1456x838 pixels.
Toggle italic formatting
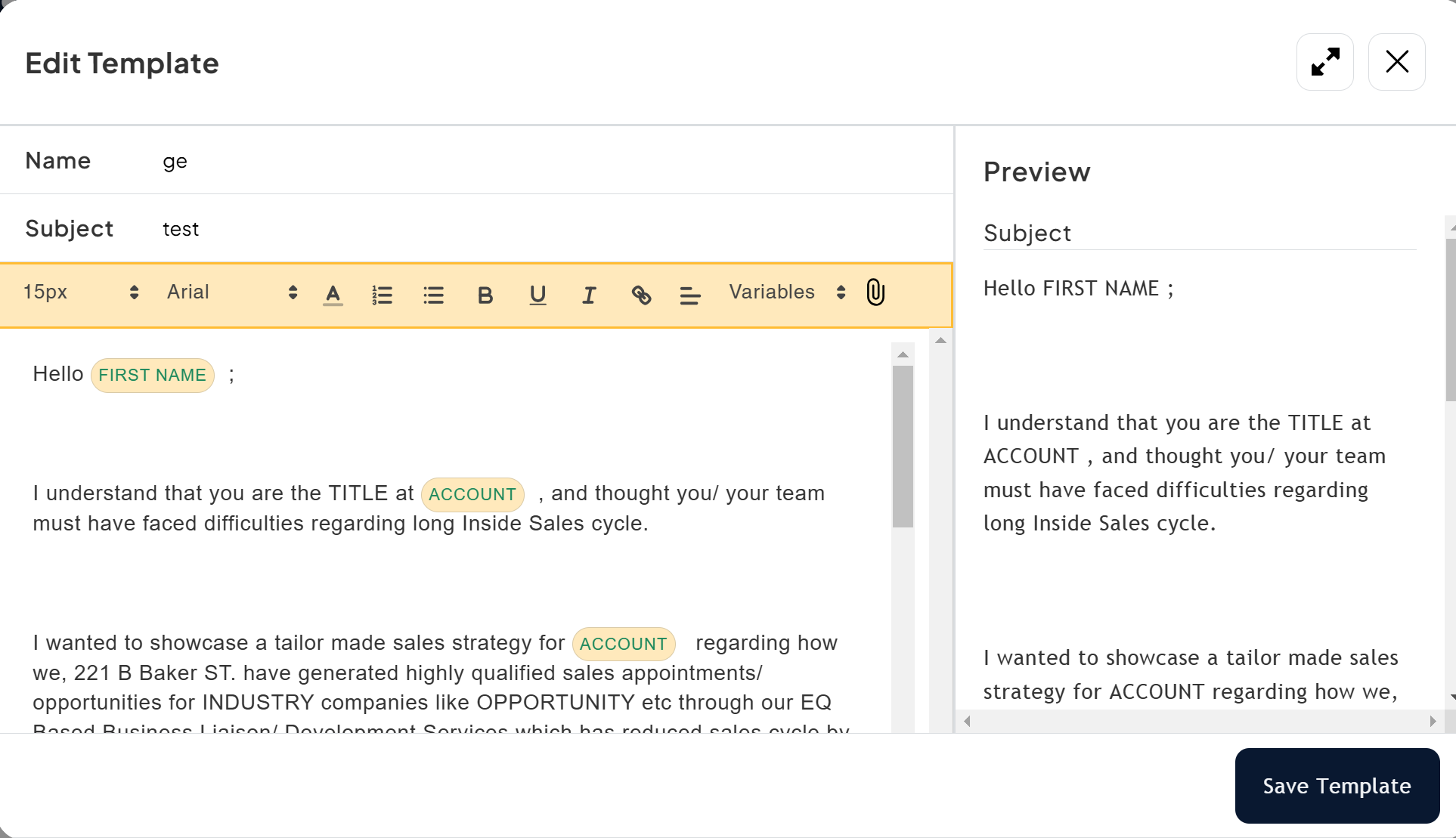click(x=589, y=295)
